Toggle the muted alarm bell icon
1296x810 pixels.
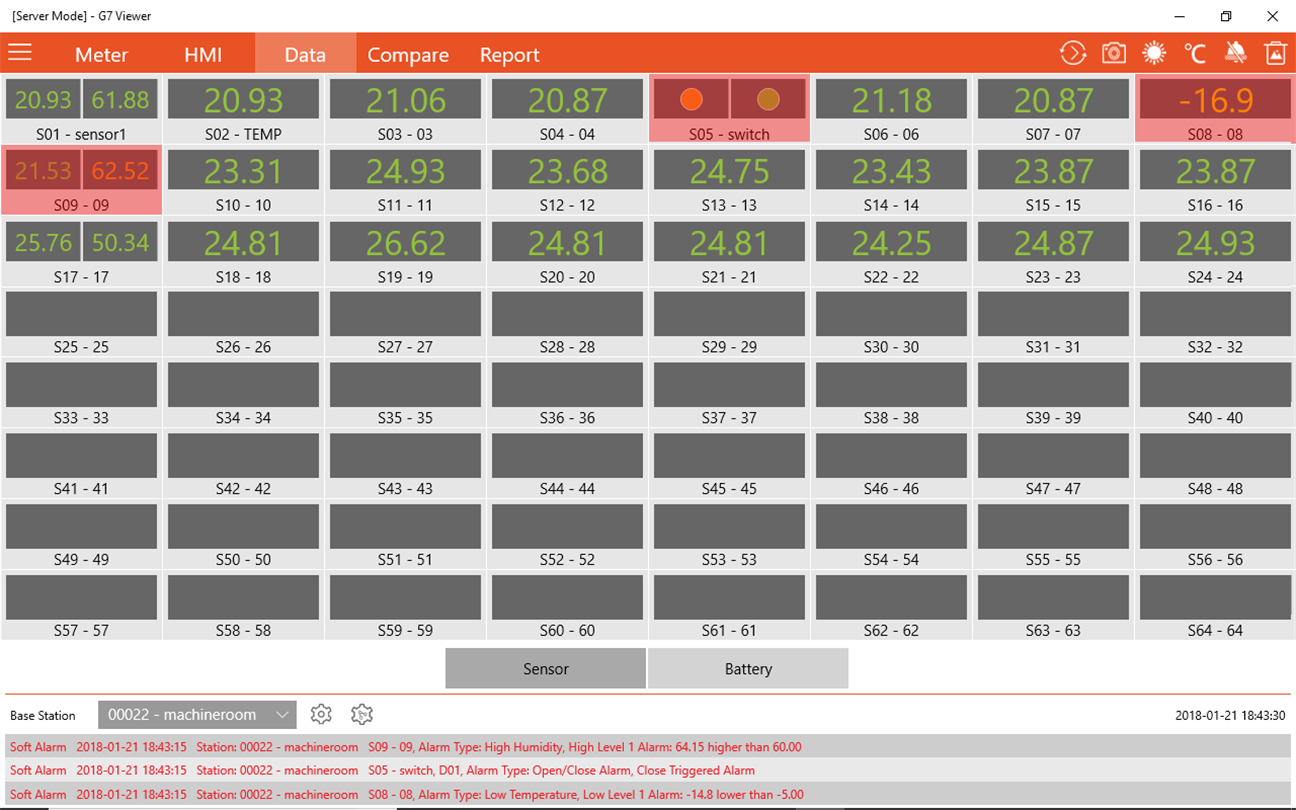click(x=1235, y=53)
